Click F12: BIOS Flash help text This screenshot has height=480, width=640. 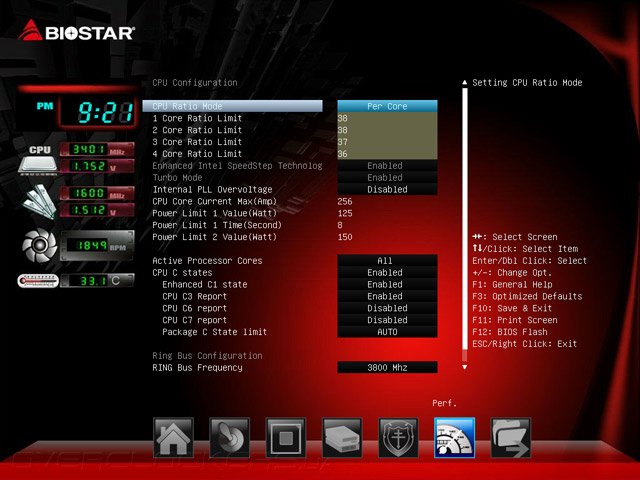510,332
